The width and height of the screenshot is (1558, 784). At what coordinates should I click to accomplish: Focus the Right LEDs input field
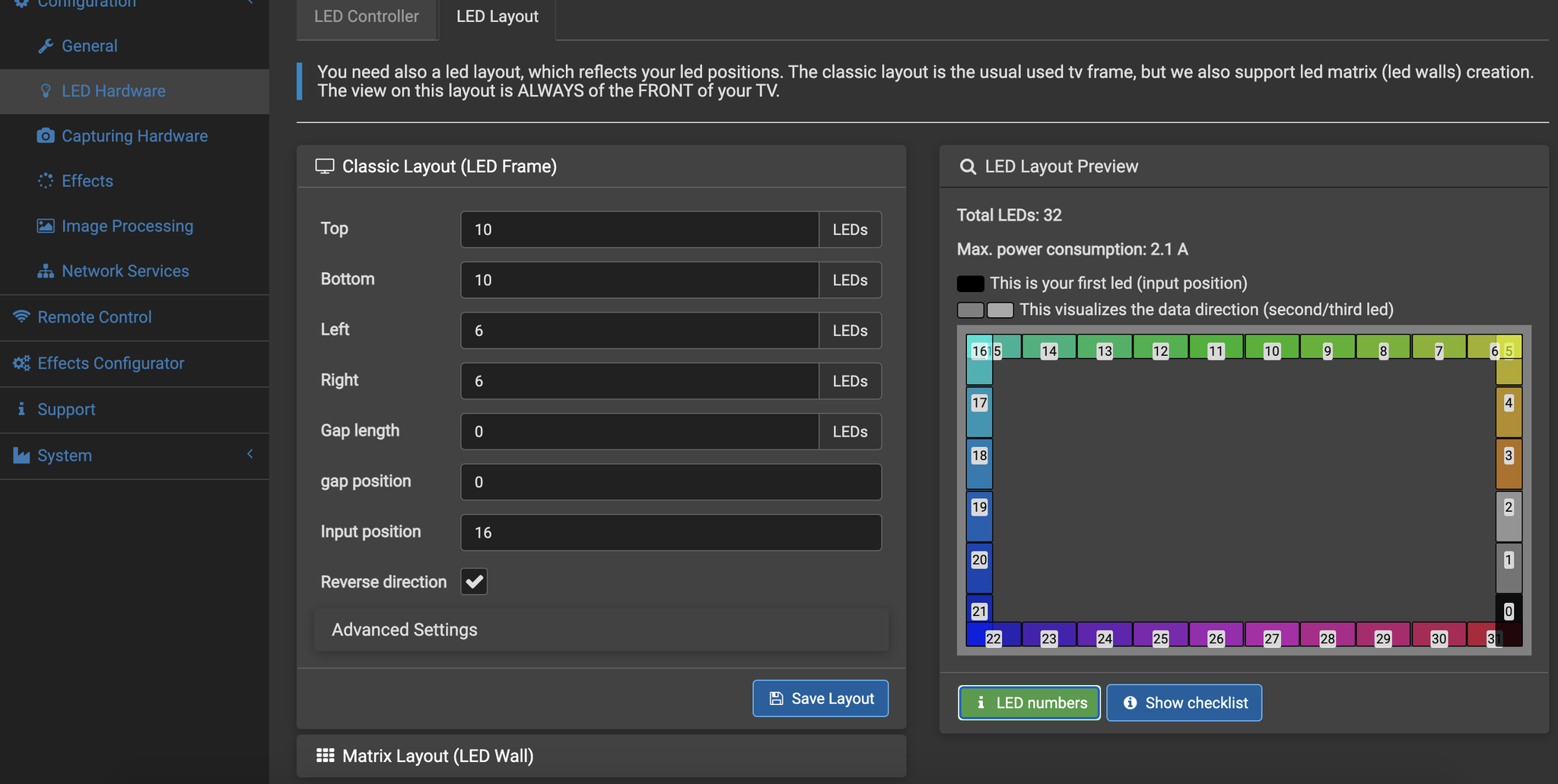click(x=640, y=381)
